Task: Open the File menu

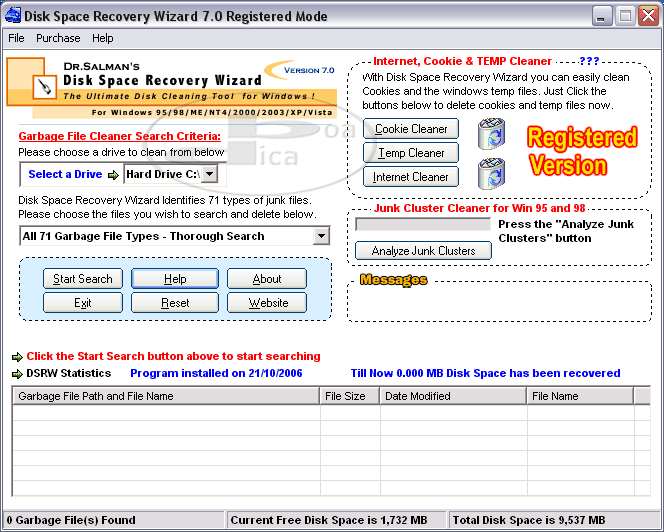Action: click(x=16, y=38)
